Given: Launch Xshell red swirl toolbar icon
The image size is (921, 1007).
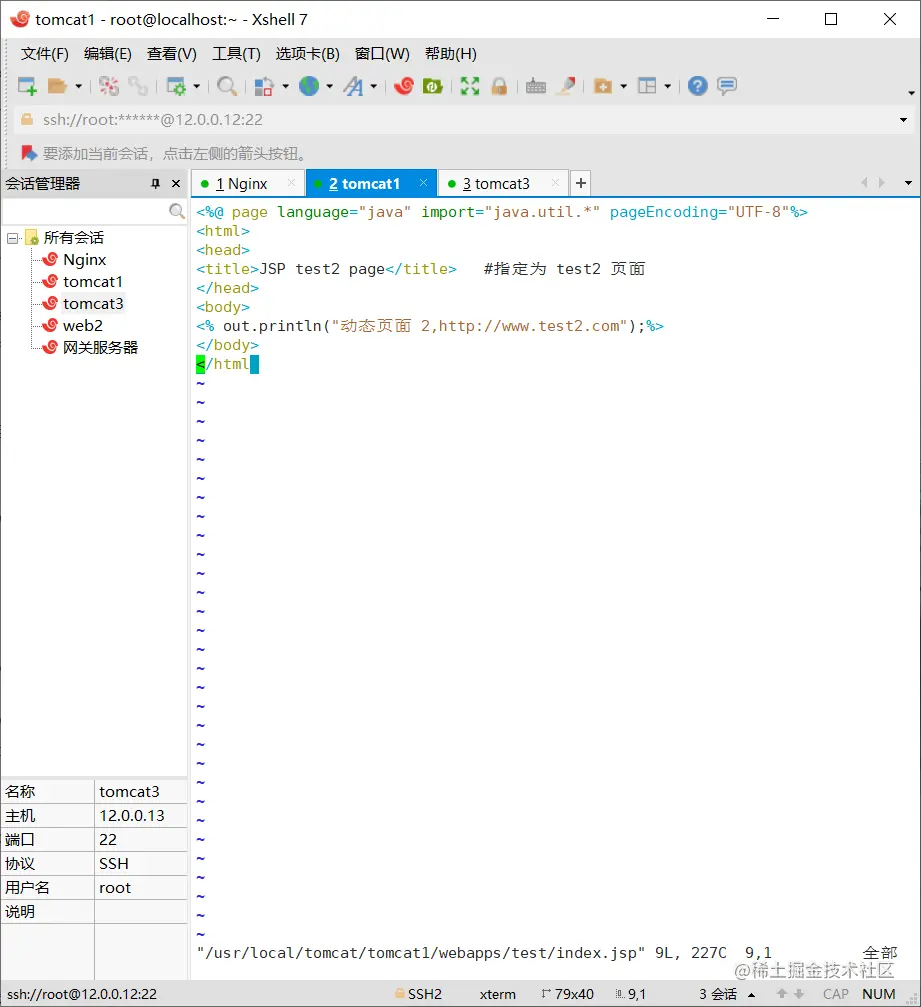Looking at the screenshot, I should click(x=404, y=85).
